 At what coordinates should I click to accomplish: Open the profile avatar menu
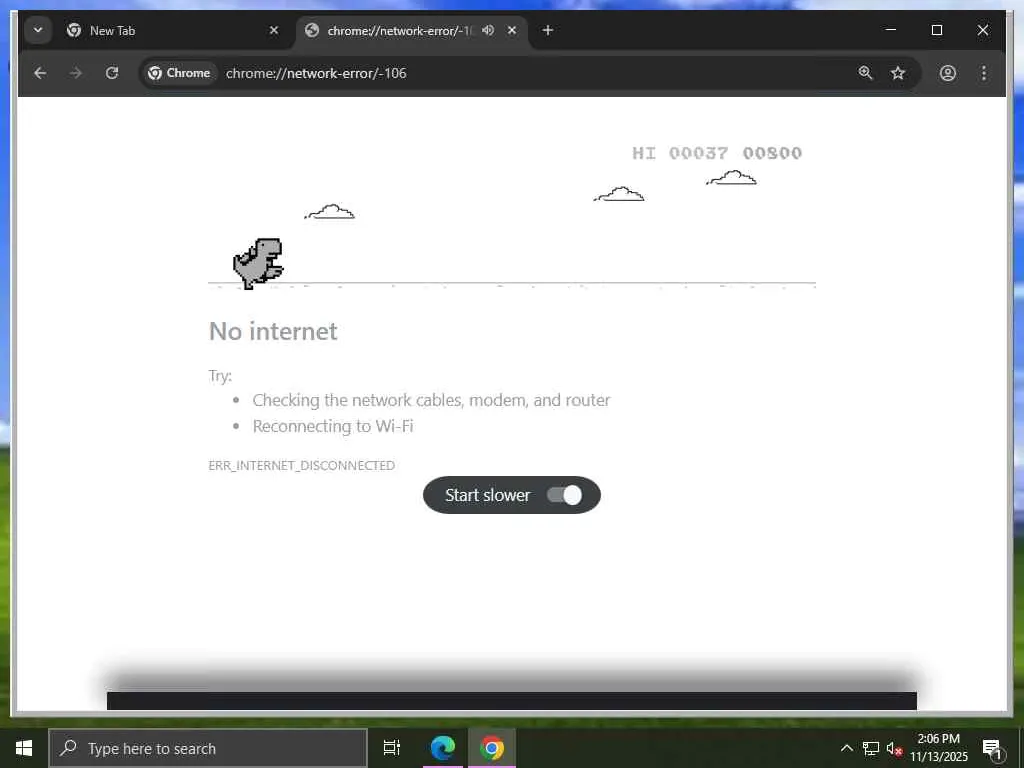[x=948, y=73]
